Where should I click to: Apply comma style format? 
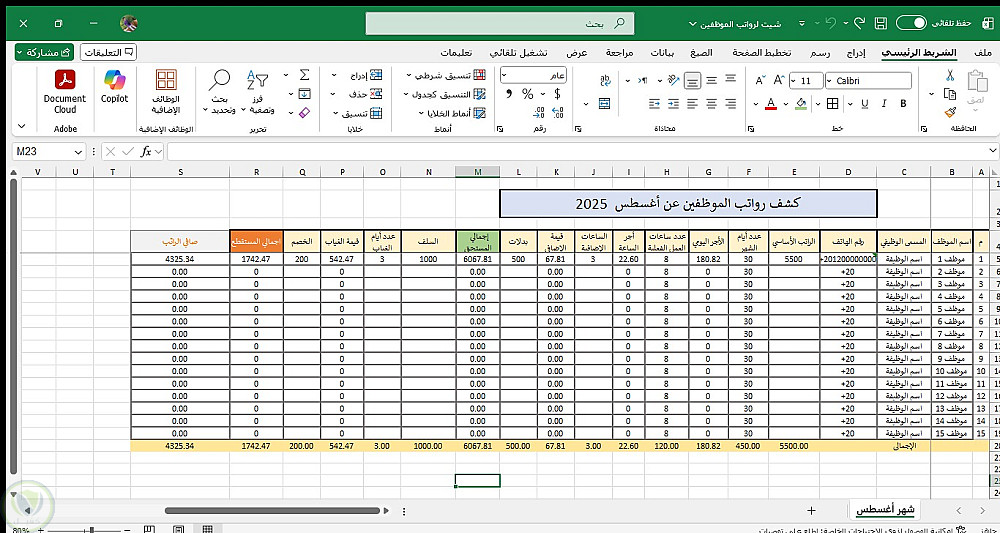(x=509, y=94)
